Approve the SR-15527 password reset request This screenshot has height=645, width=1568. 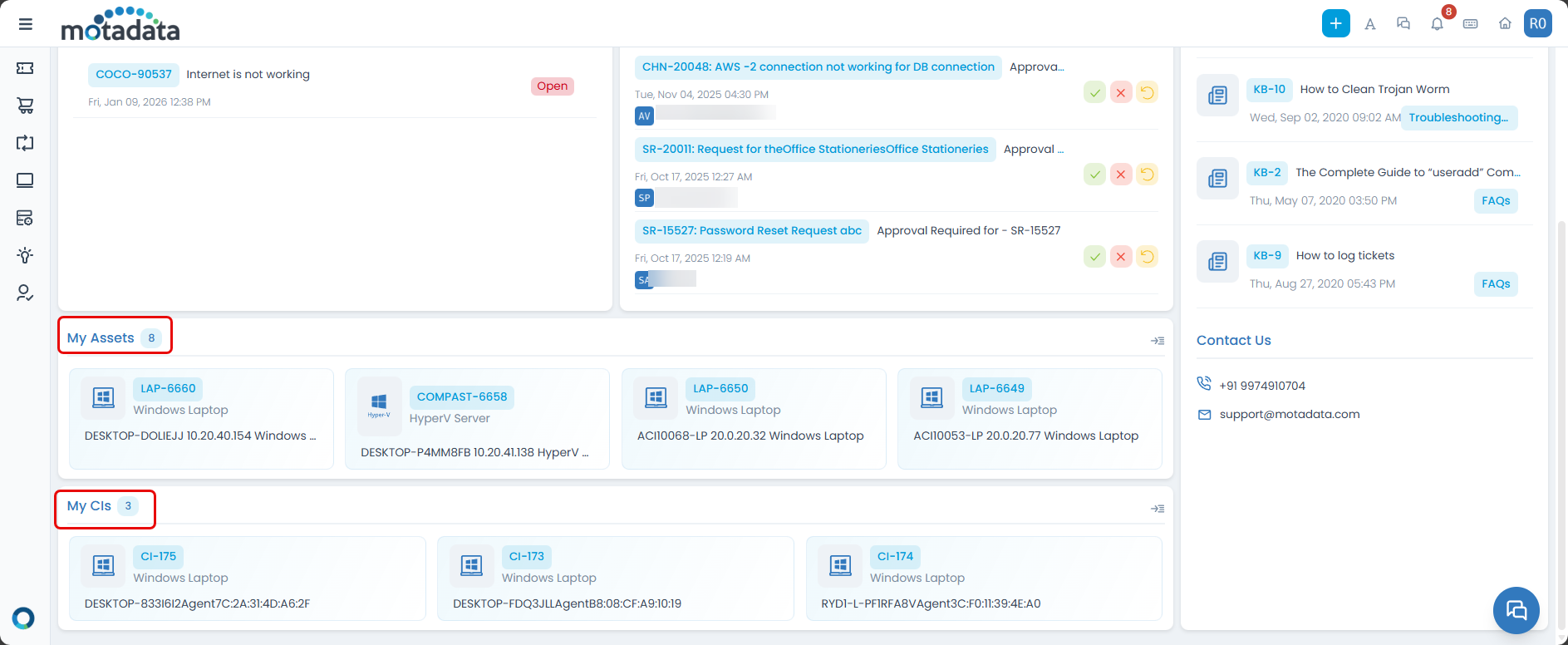tap(1095, 257)
